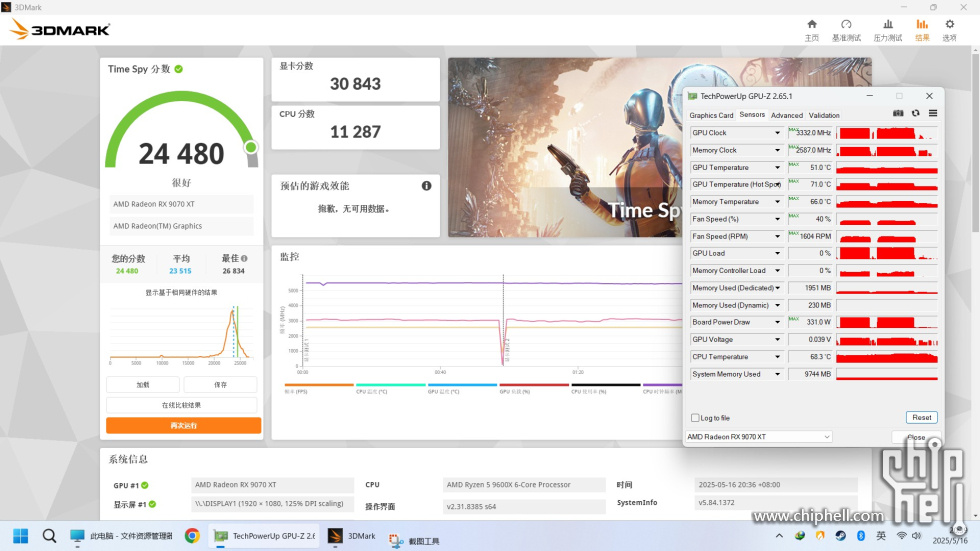
Task: Click the 平均 score 23 515
Action: 181,271
